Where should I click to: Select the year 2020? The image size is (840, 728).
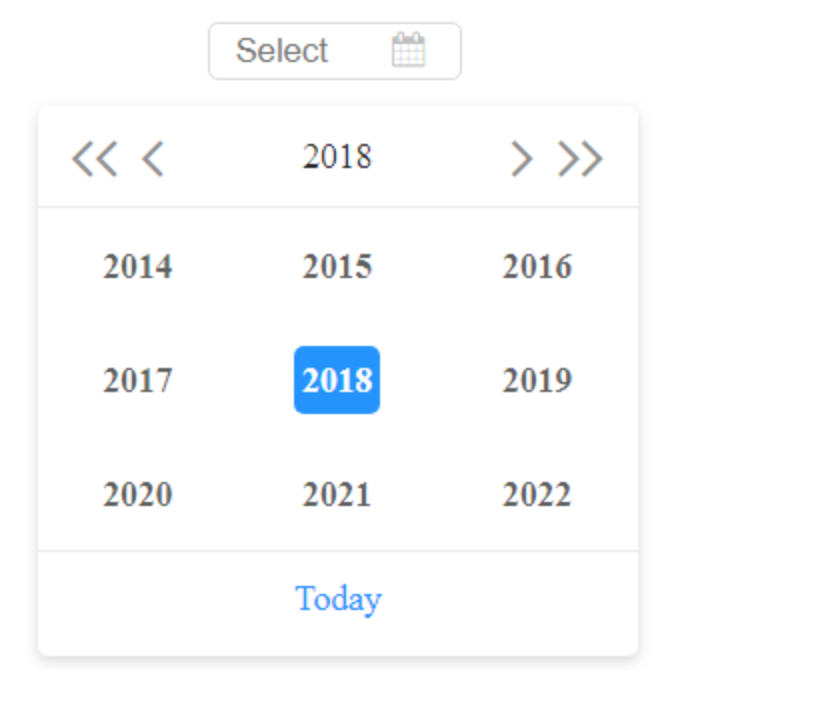pos(137,494)
